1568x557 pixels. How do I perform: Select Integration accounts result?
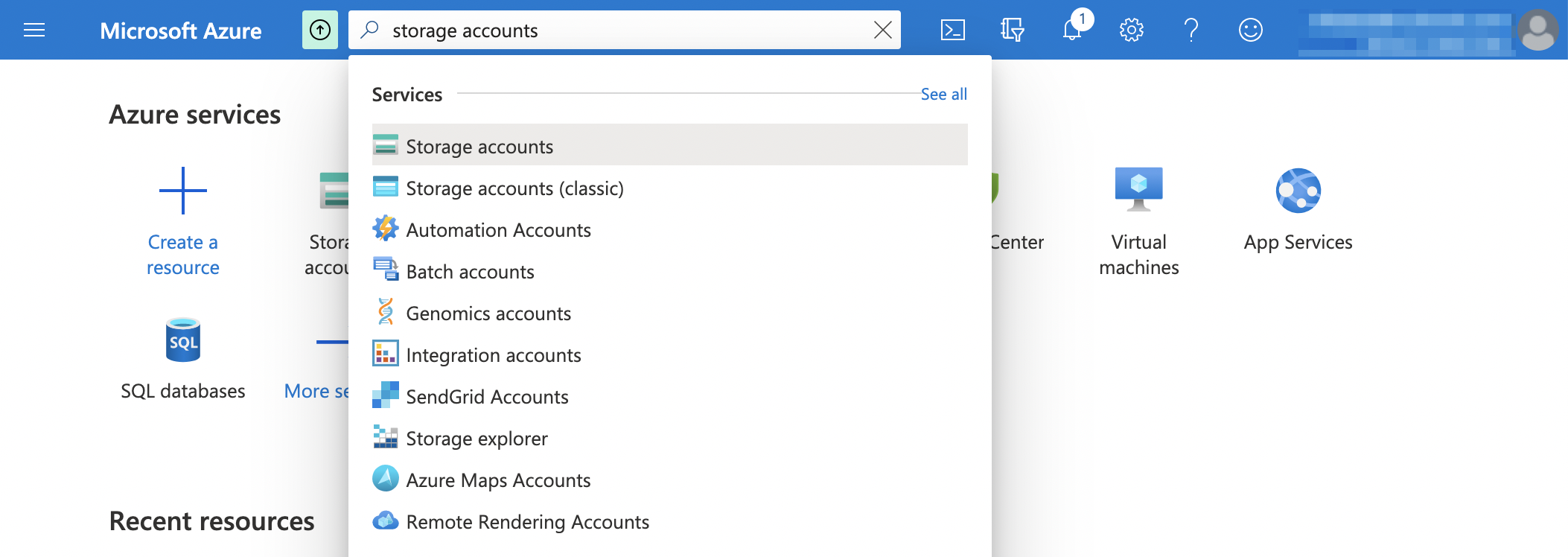(x=670, y=354)
